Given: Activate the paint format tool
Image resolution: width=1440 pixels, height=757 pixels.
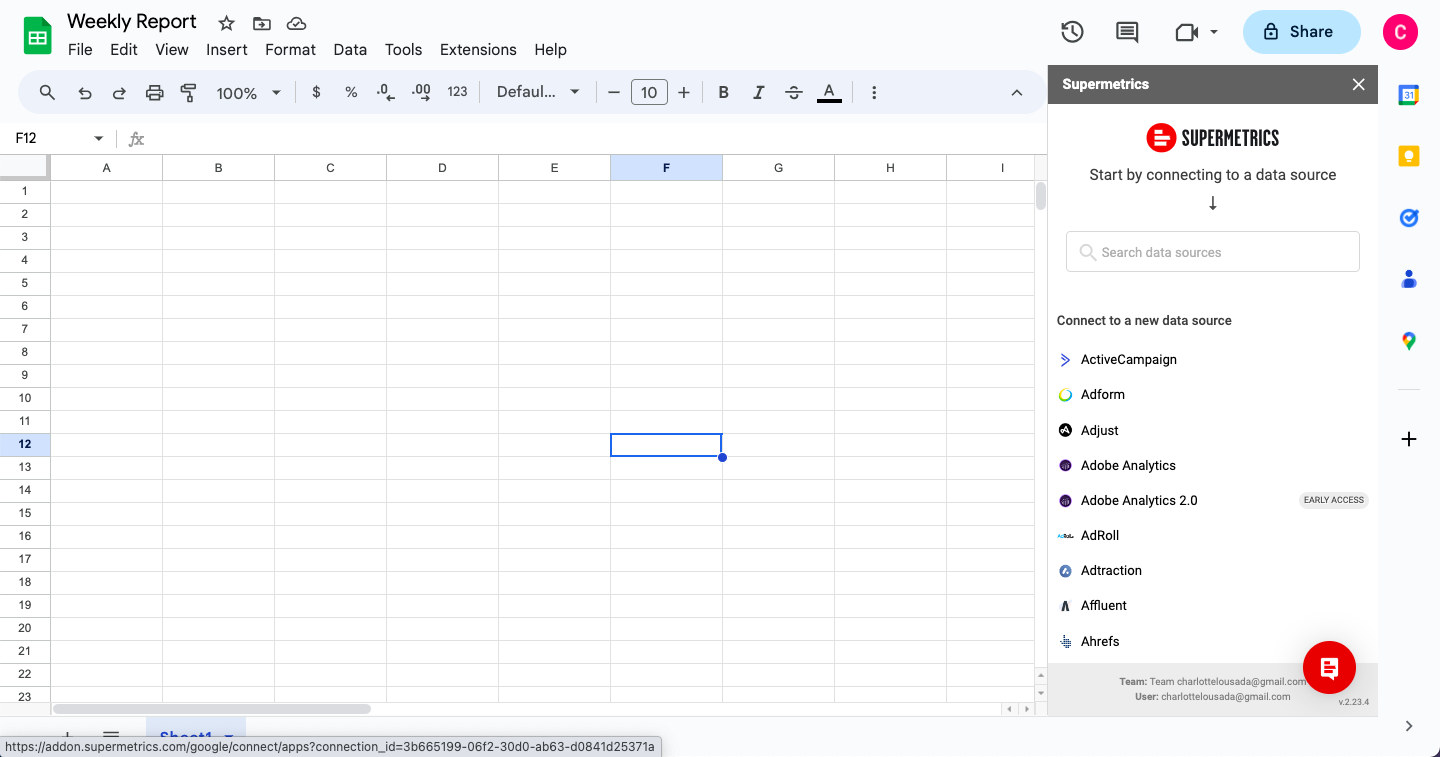Looking at the screenshot, I should pos(188,92).
